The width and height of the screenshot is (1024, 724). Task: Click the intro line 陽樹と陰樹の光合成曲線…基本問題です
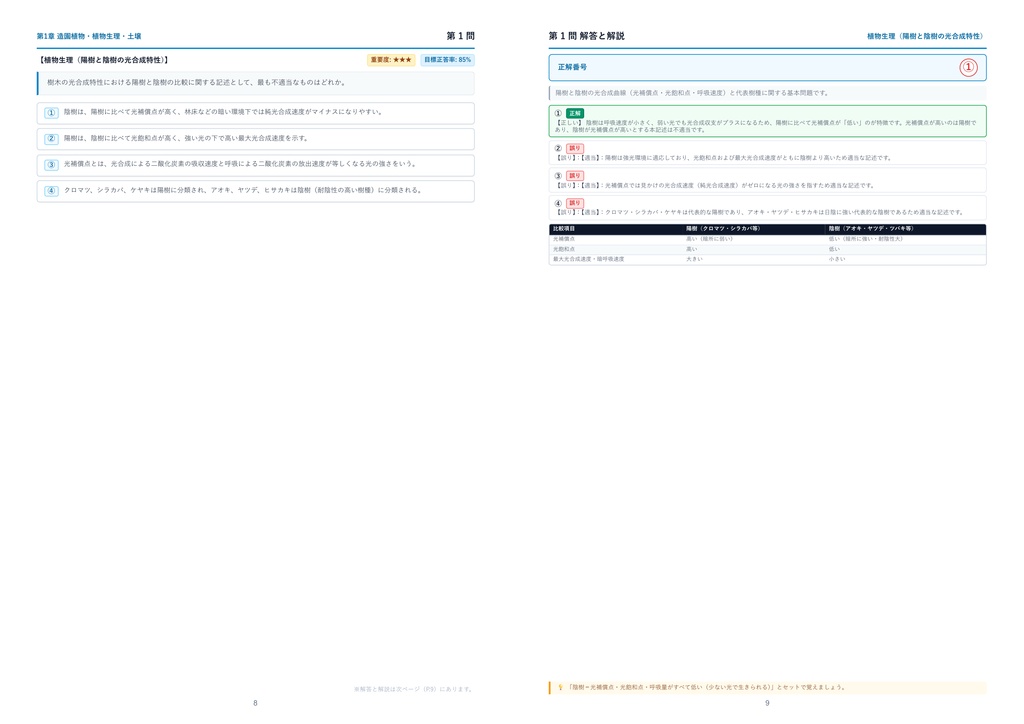click(x=692, y=93)
